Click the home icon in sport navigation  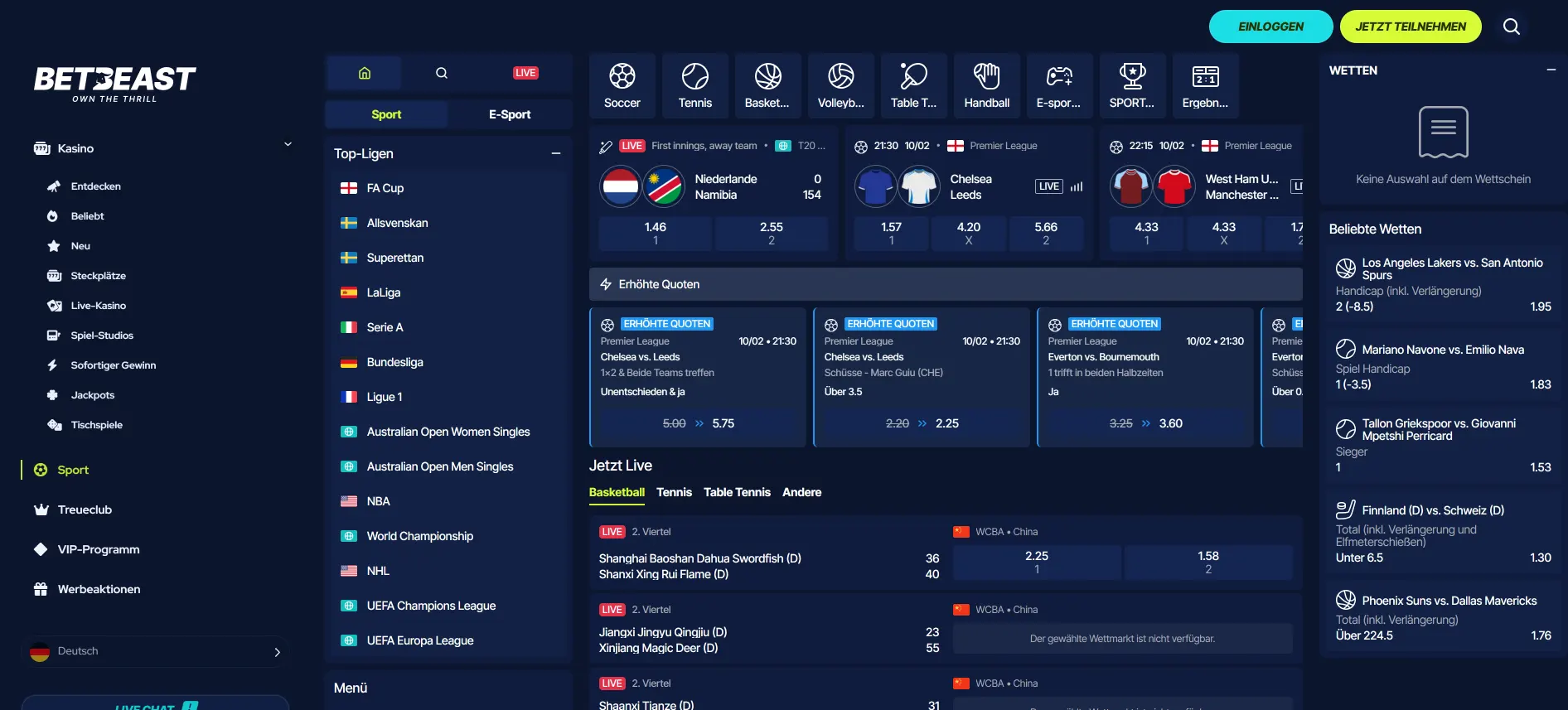(364, 73)
